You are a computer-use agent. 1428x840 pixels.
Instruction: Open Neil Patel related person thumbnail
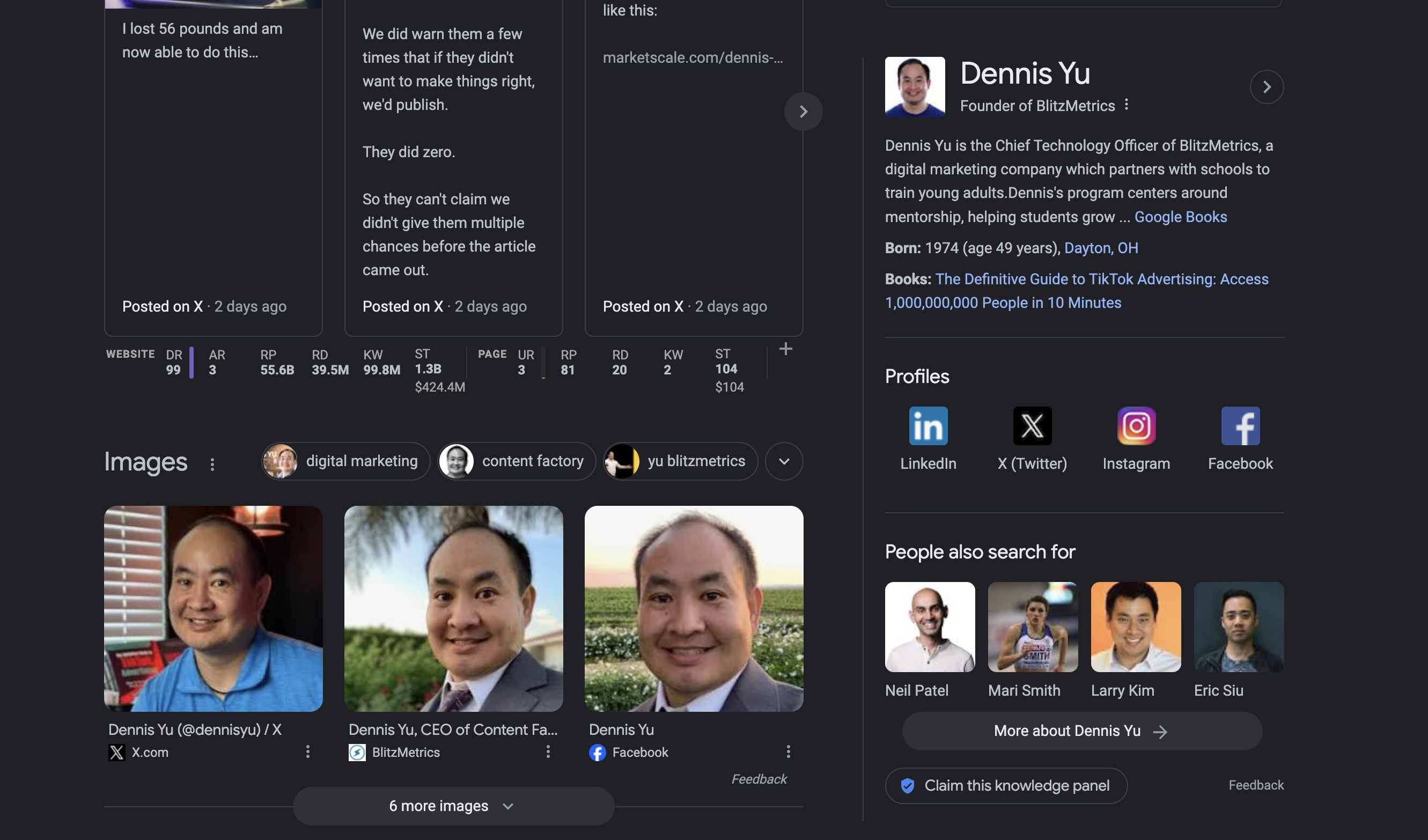click(930, 627)
